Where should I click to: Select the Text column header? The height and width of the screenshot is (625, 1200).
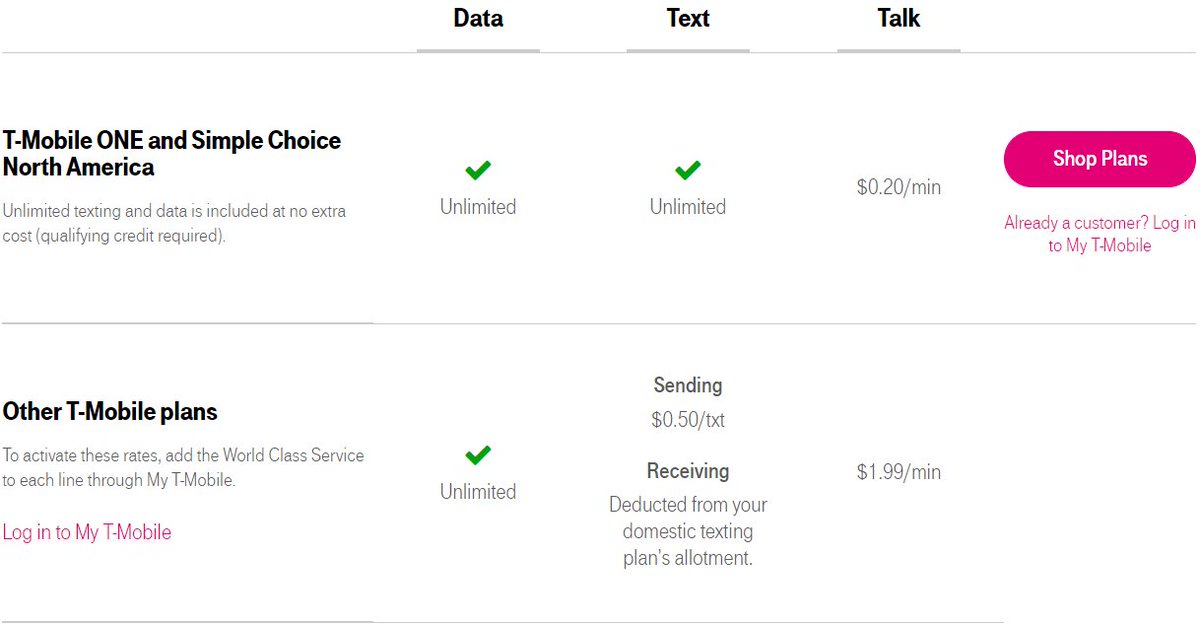(688, 18)
